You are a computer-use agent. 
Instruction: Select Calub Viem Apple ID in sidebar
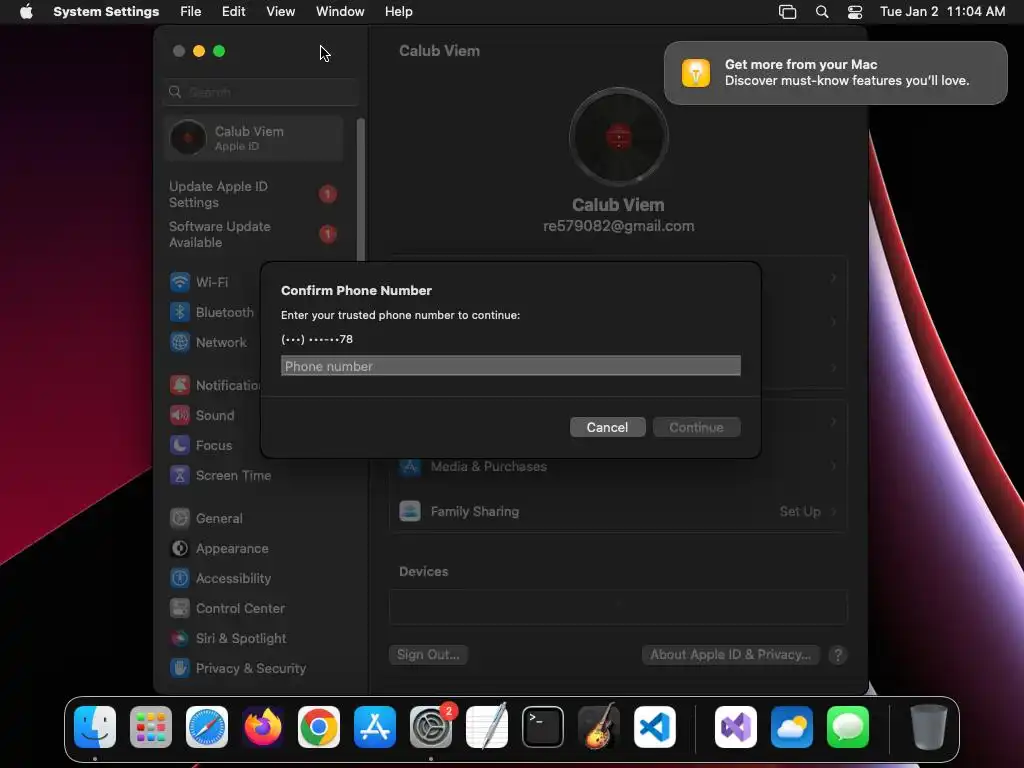[x=253, y=138]
